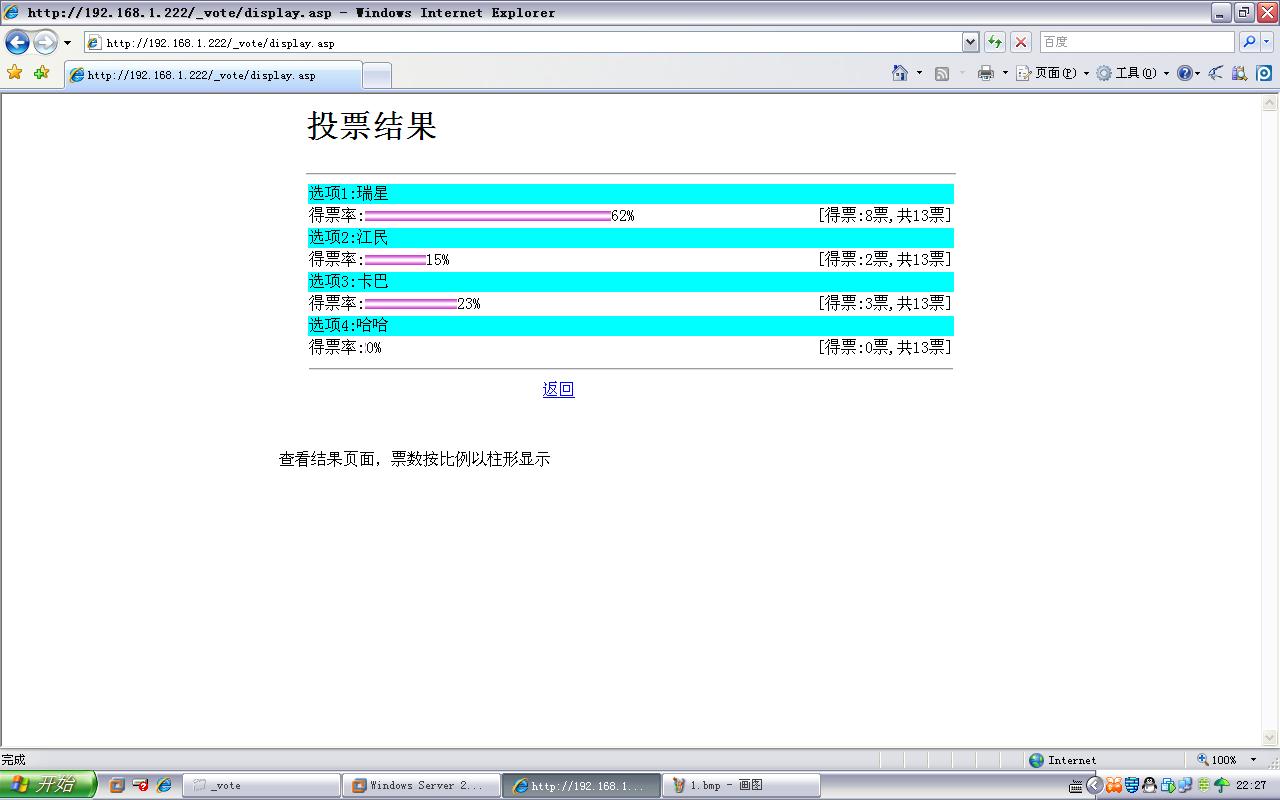Switch to Windows Server 2... taskbar window

pos(421,785)
